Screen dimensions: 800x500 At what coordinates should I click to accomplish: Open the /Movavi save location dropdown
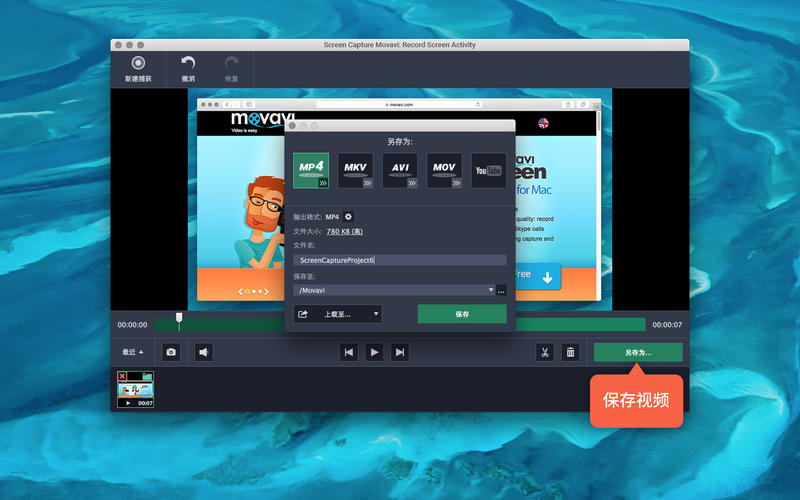coord(394,290)
